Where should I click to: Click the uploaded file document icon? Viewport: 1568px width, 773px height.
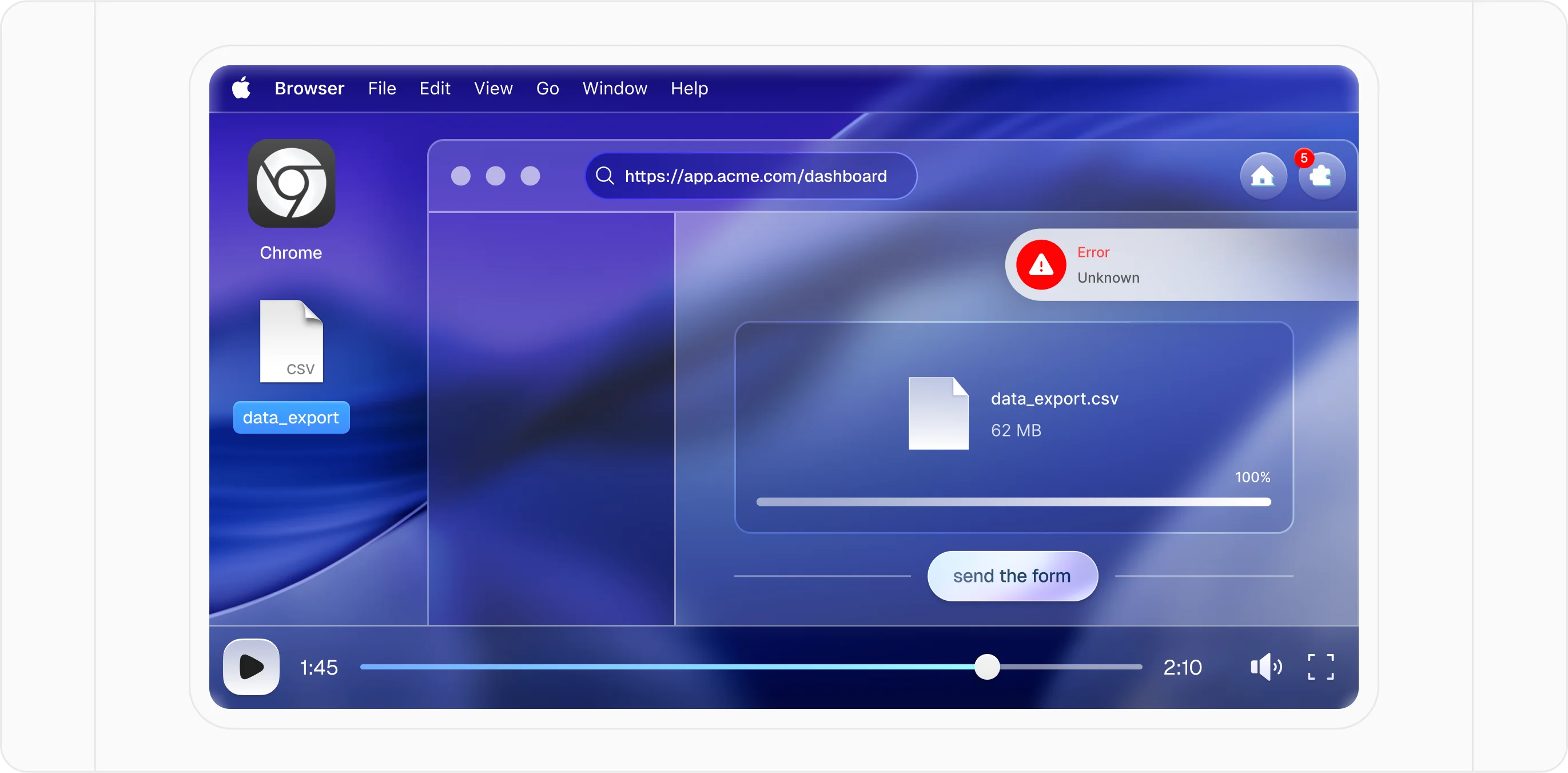pyautogui.click(x=938, y=414)
